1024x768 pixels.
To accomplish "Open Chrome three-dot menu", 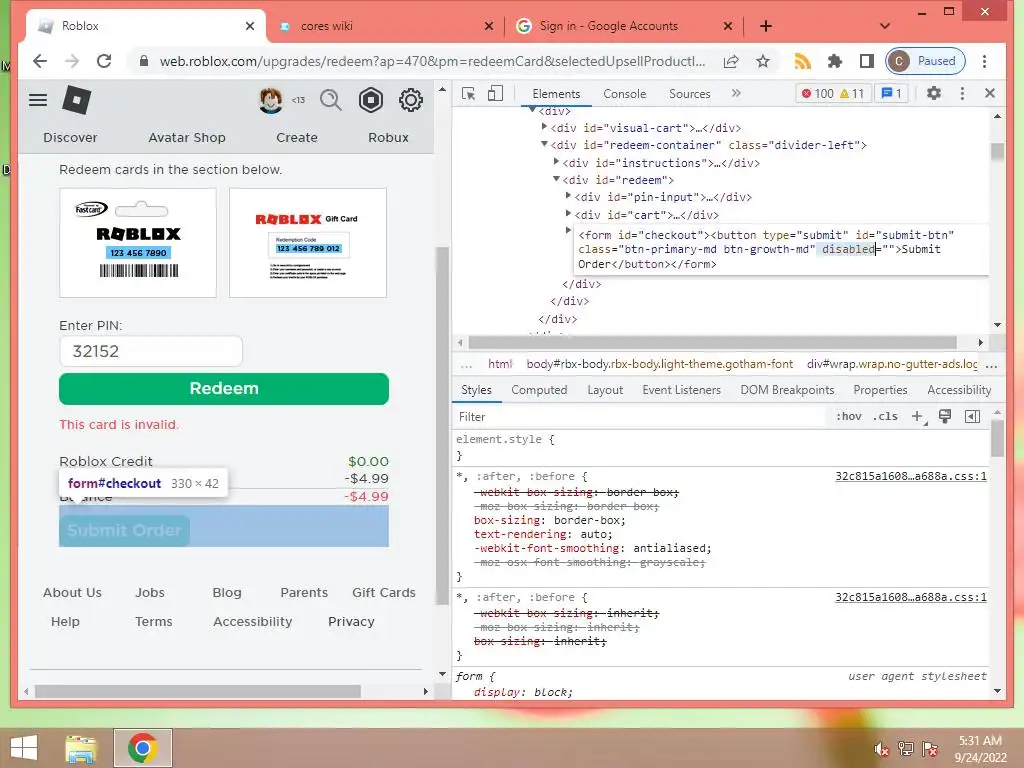I will tap(984, 61).
